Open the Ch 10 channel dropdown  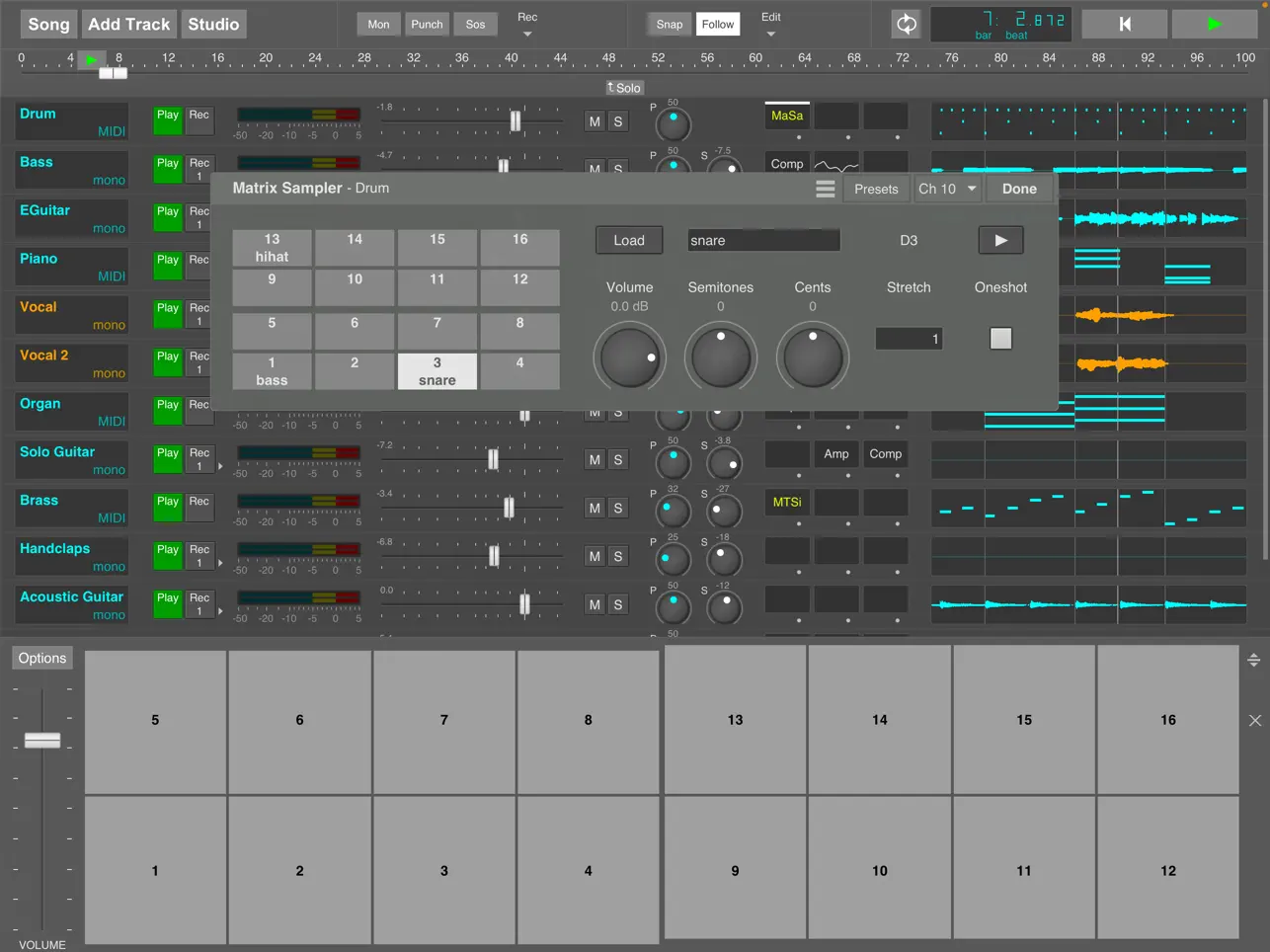946,189
